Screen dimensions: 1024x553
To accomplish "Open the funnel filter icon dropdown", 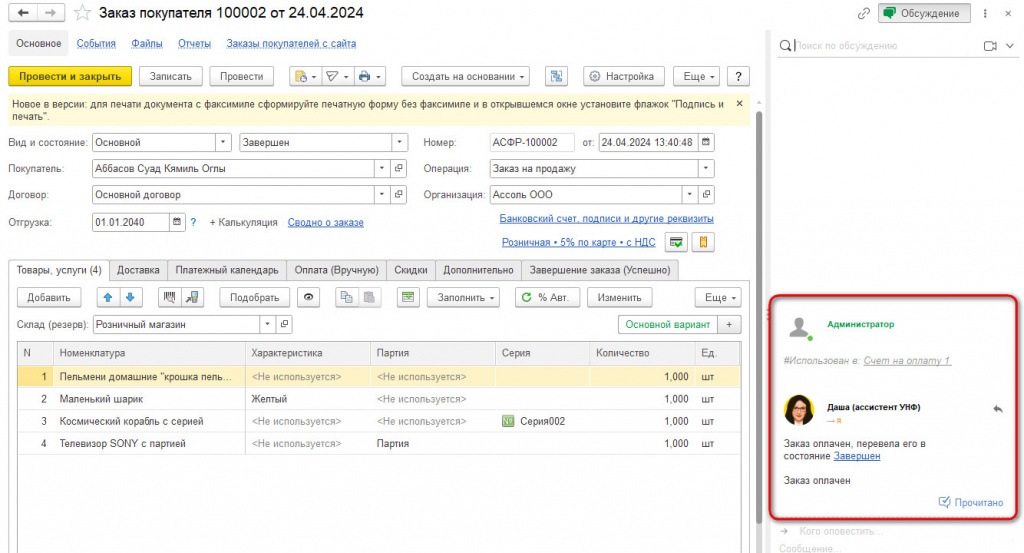I will [337, 76].
